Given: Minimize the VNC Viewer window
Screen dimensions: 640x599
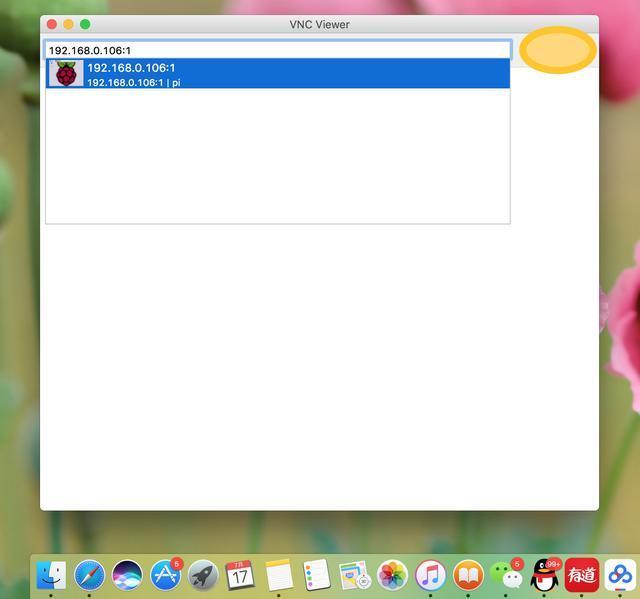Looking at the screenshot, I should point(68,24).
